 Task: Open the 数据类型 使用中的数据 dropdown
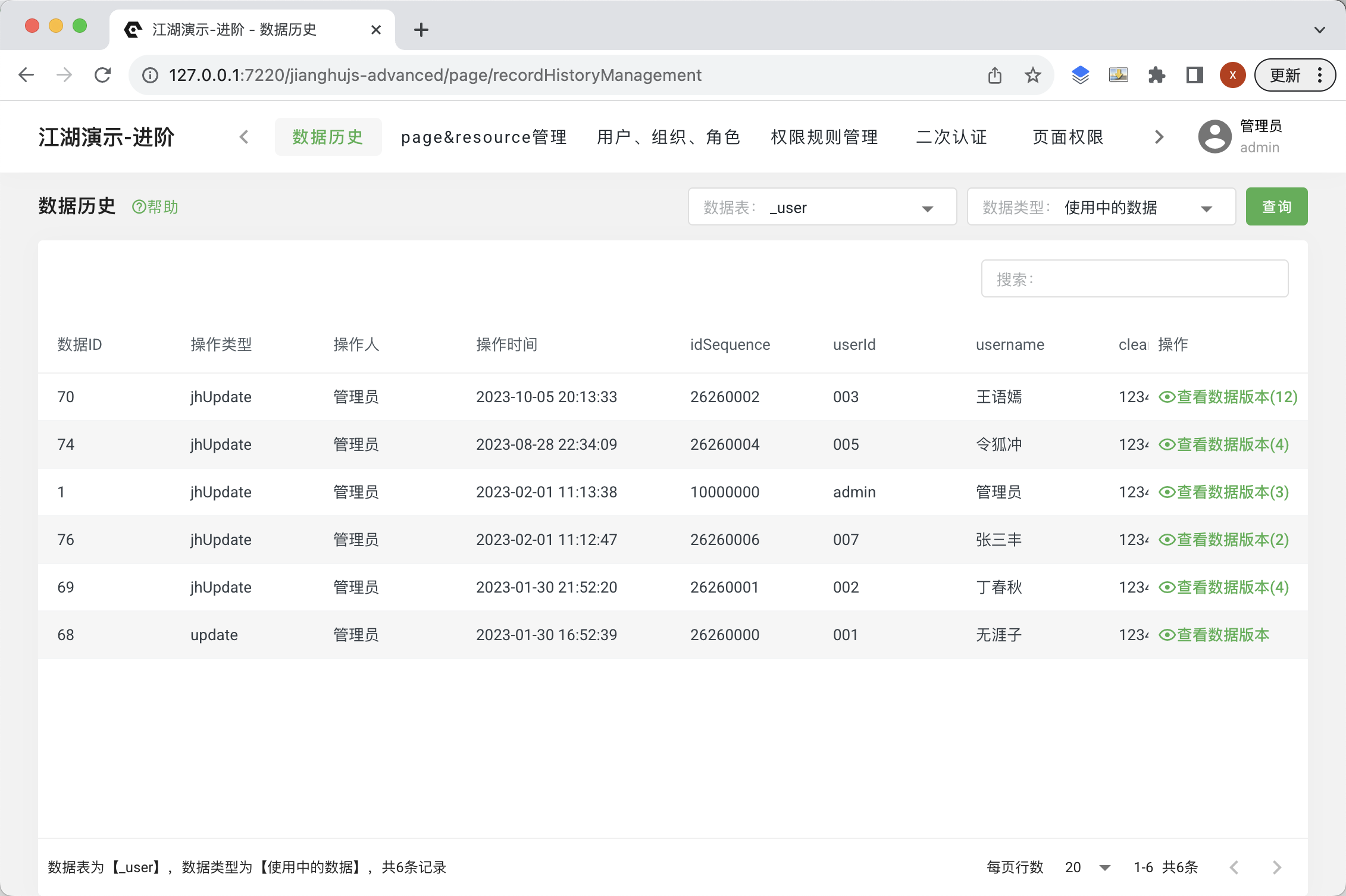pos(1101,207)
